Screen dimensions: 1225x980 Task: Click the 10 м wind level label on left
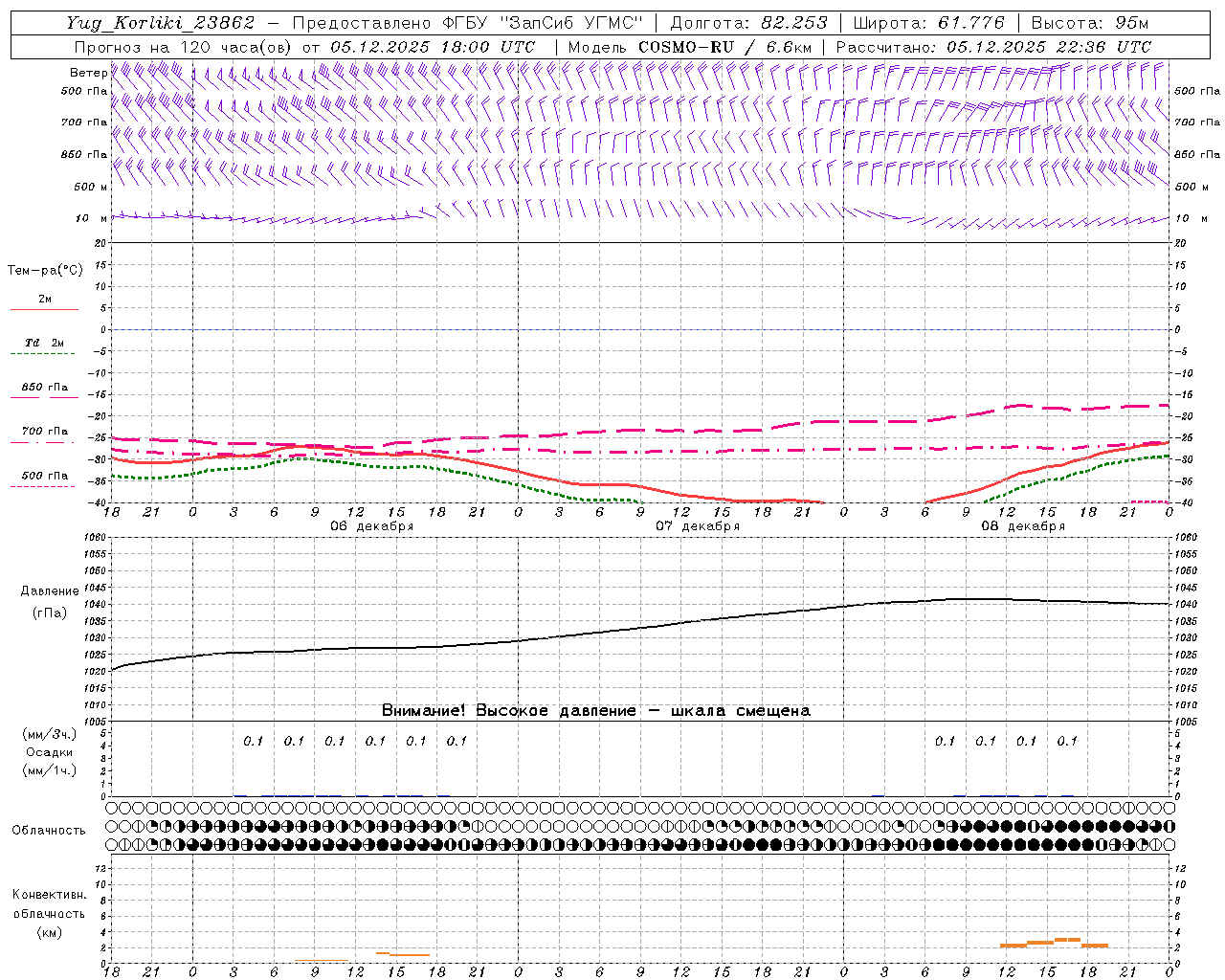(x=91, y=218)
